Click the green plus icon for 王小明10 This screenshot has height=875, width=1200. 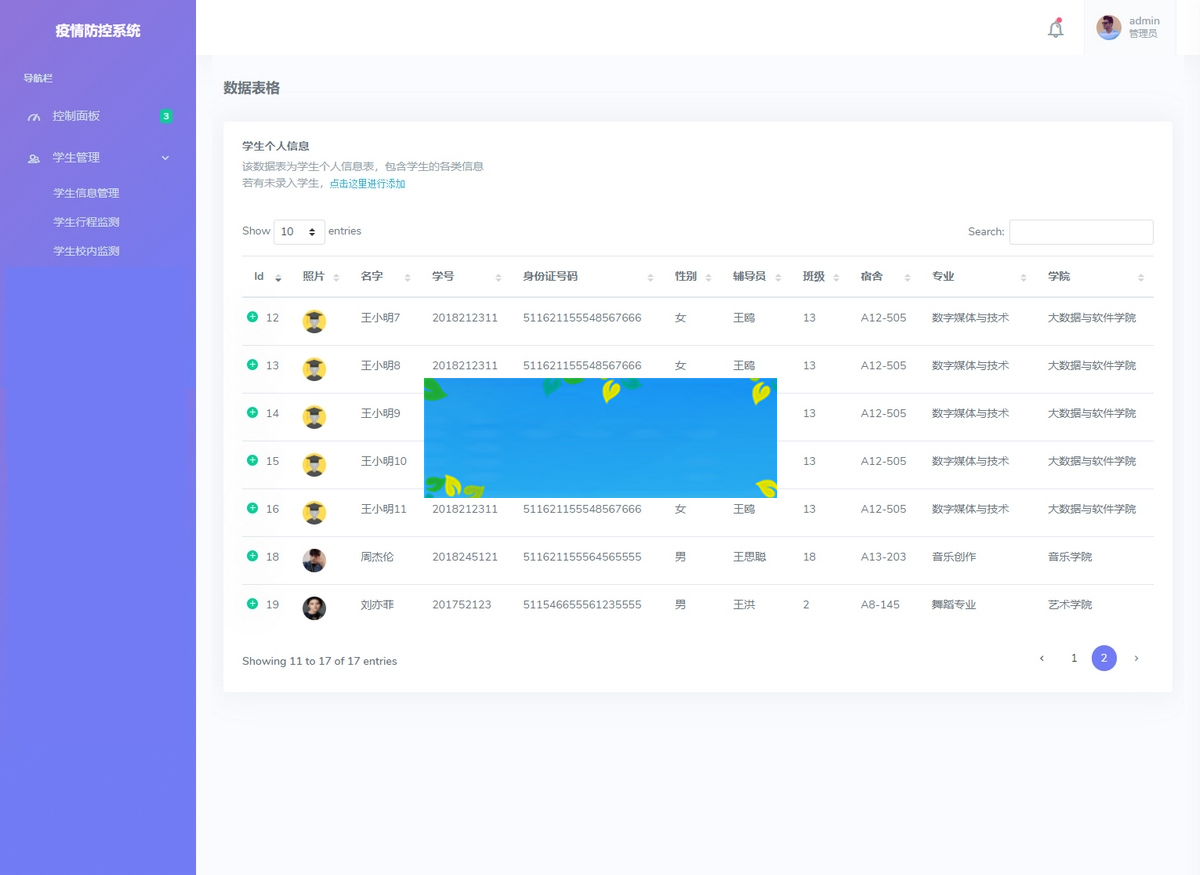pyautogui.click(x=251, y=461)
